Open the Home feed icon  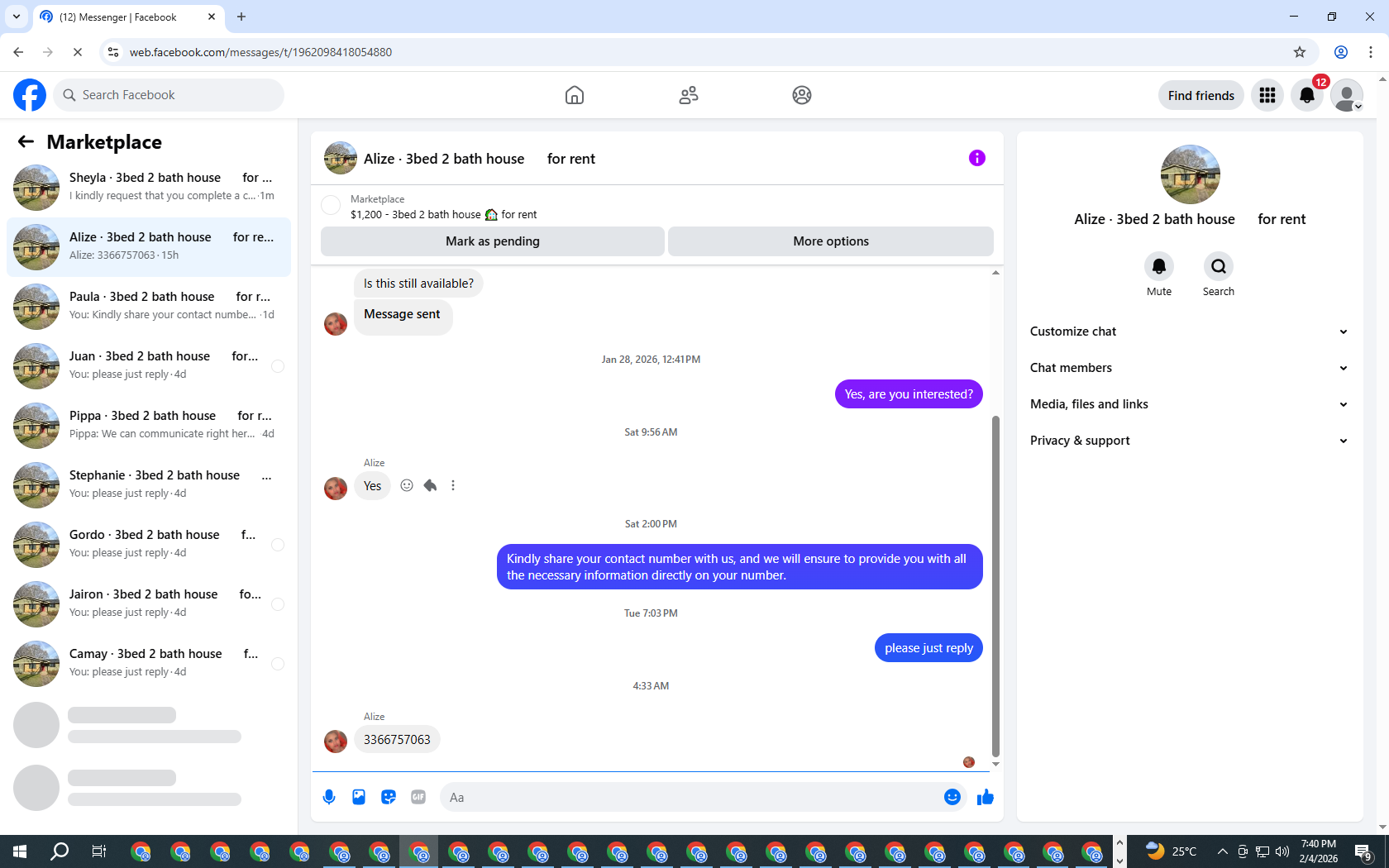point(575,95)
